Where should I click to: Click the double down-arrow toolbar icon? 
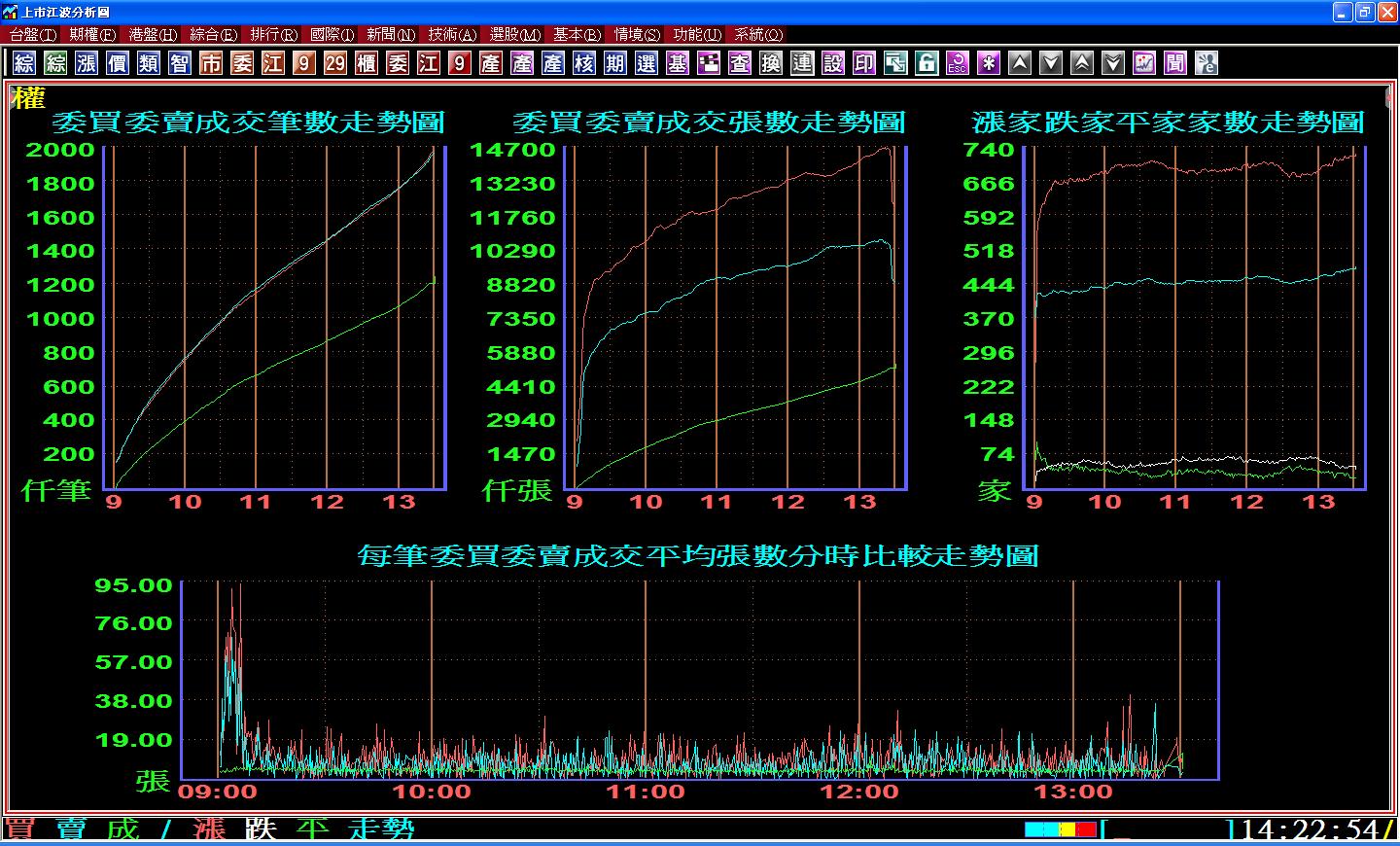point(1113,63)
